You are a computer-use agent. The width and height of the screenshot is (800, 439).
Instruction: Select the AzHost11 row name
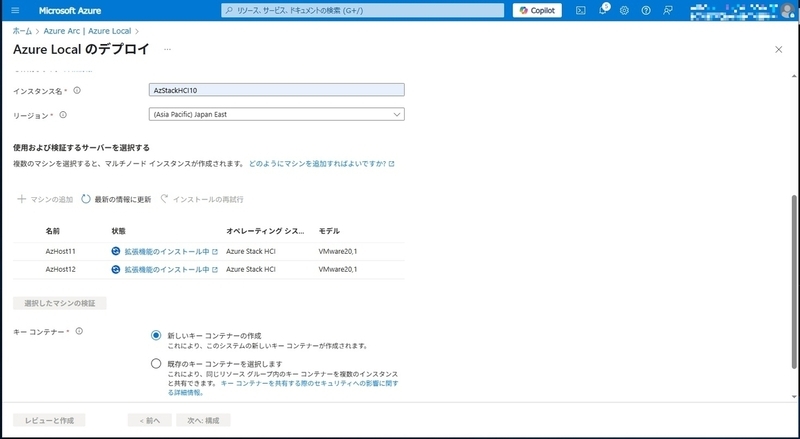coord(60,251)
